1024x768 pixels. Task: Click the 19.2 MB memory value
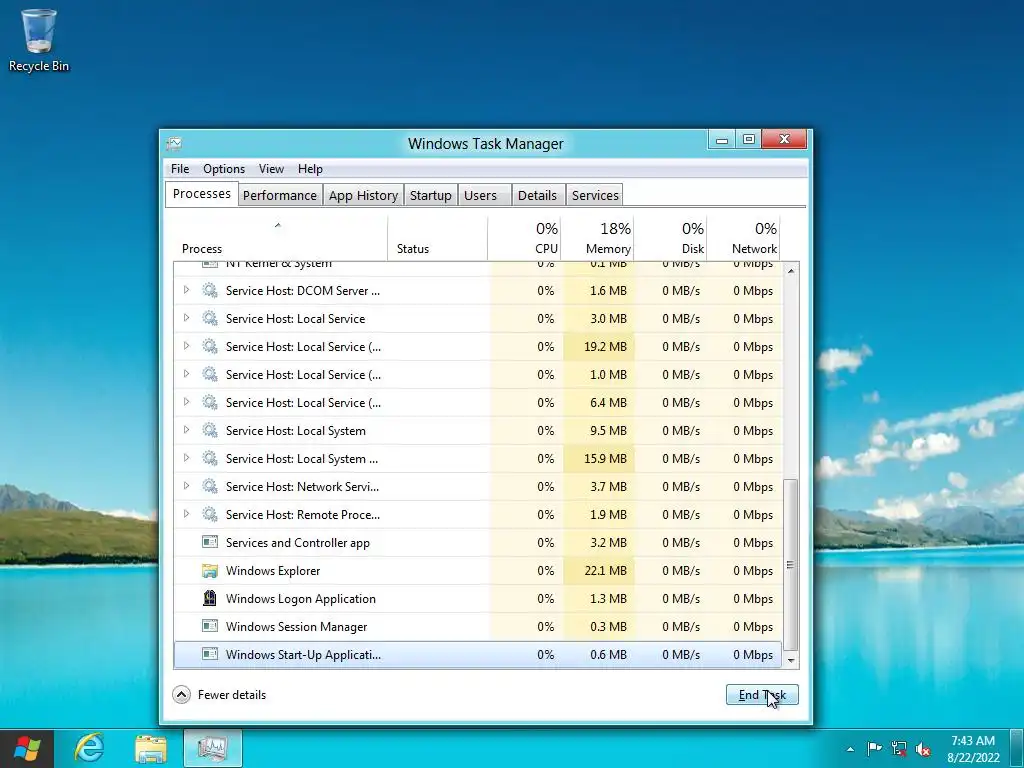click(x=605, y=346)
